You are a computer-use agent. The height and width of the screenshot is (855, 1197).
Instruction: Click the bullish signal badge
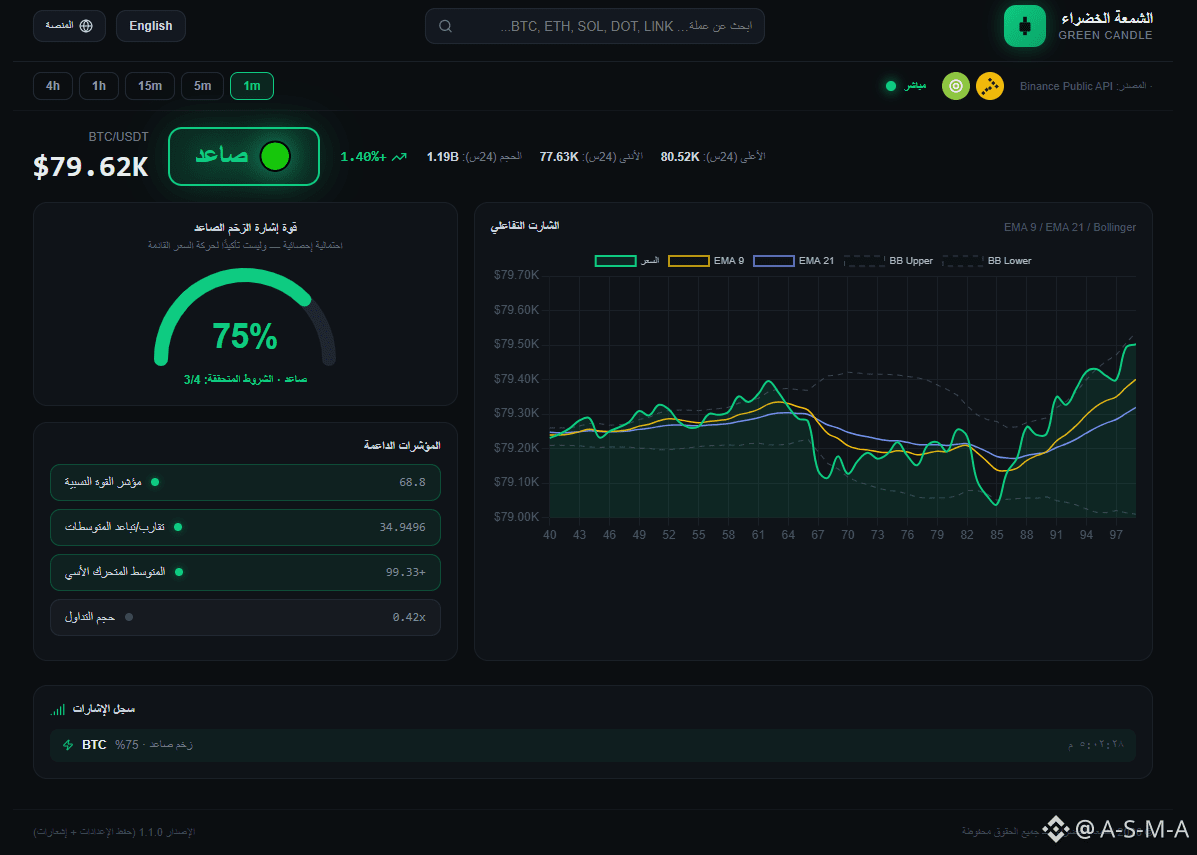(x=244, y=156)
